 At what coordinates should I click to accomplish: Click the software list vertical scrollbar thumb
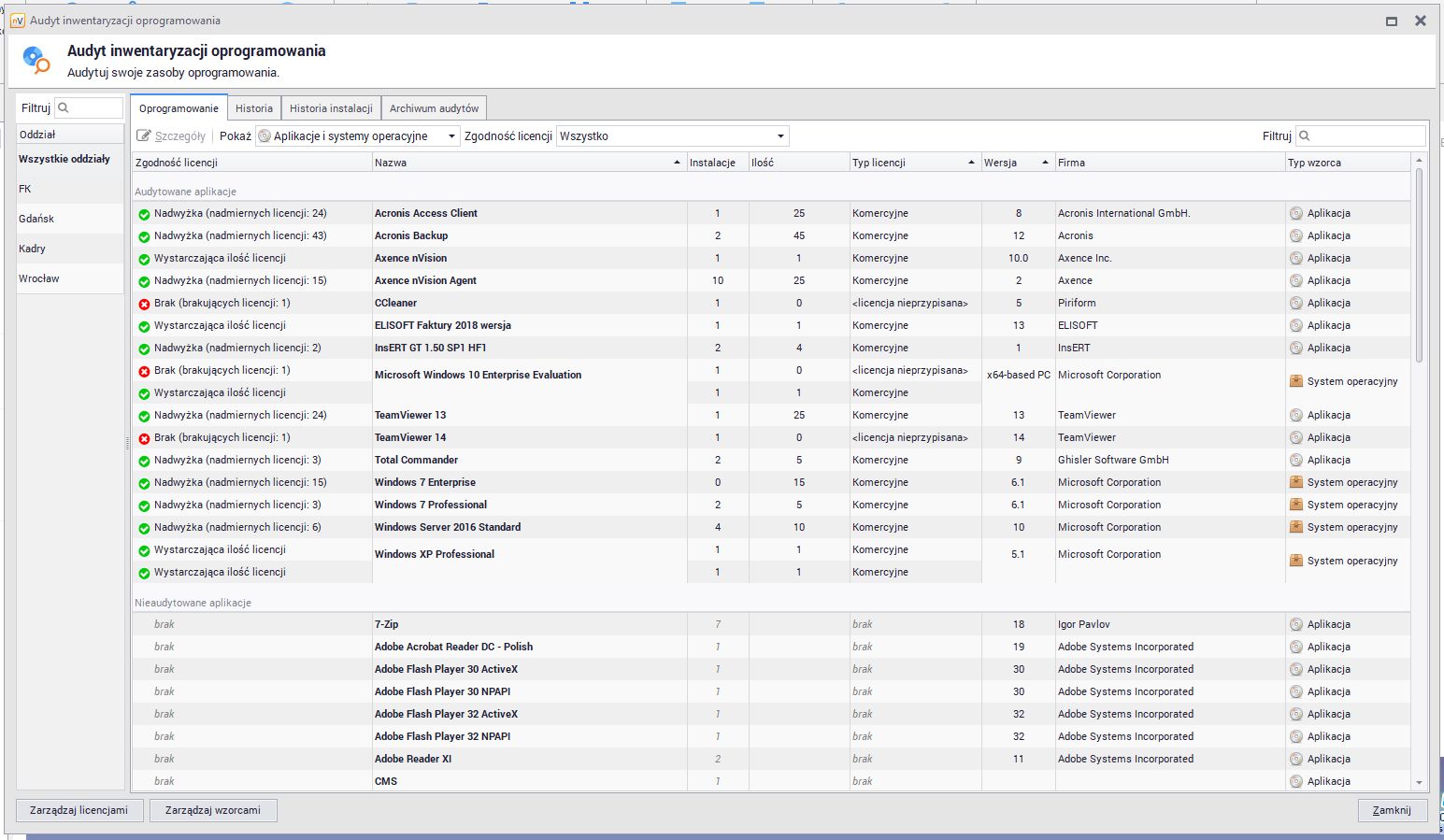(1419, 266)
